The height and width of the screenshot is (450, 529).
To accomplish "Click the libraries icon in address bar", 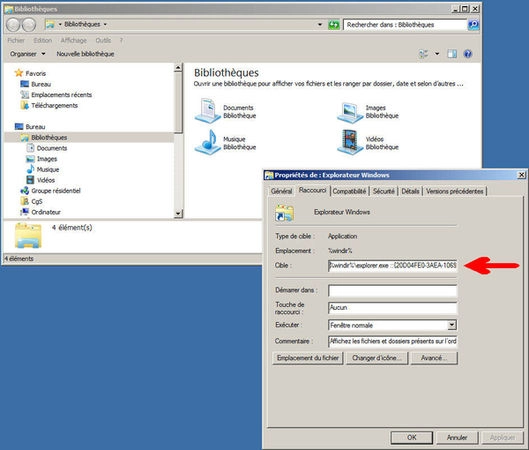I will coord(50,24).
